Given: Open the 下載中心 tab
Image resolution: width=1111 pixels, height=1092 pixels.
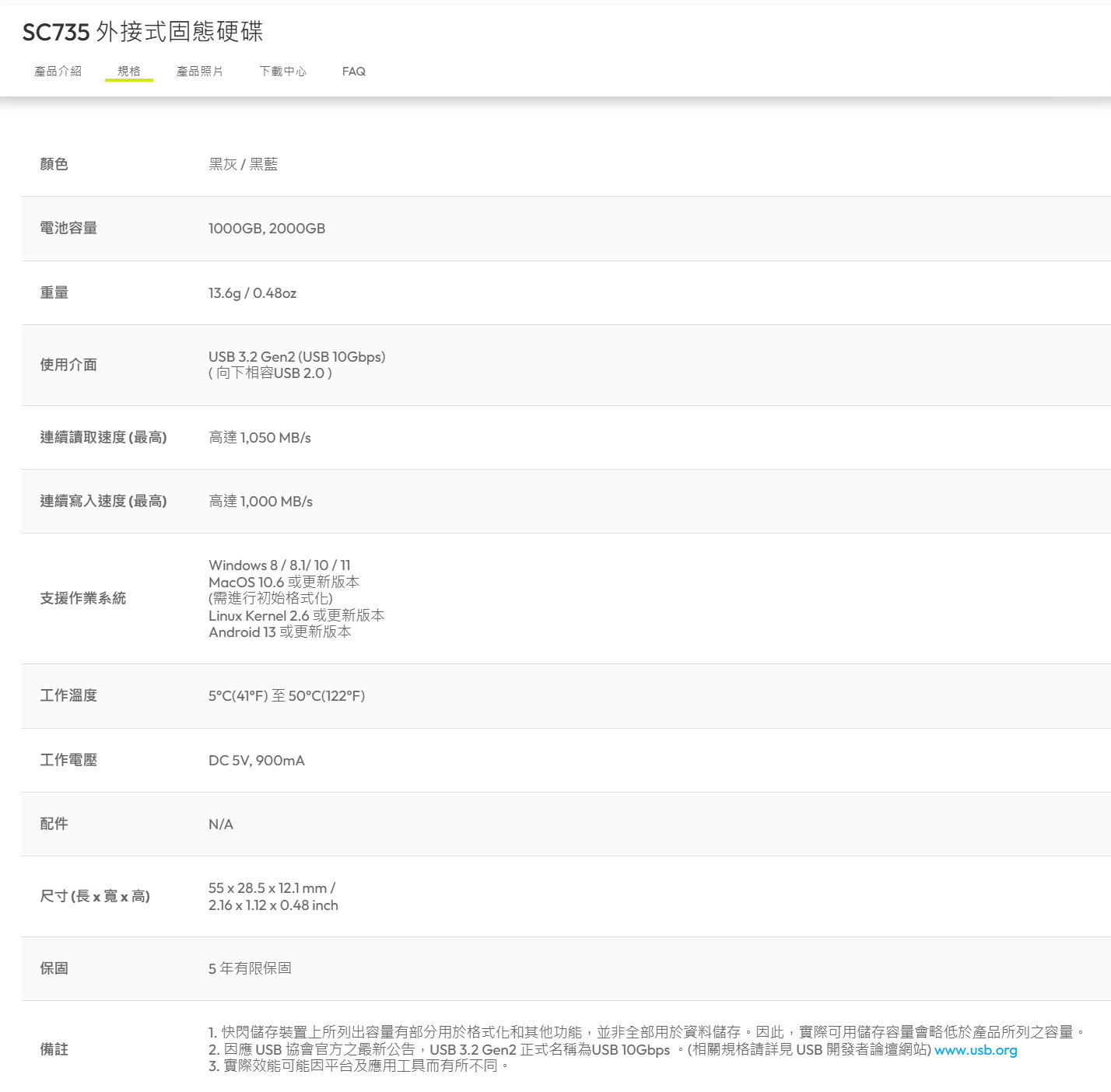Looking at the screenshot, I should [283, 71].
